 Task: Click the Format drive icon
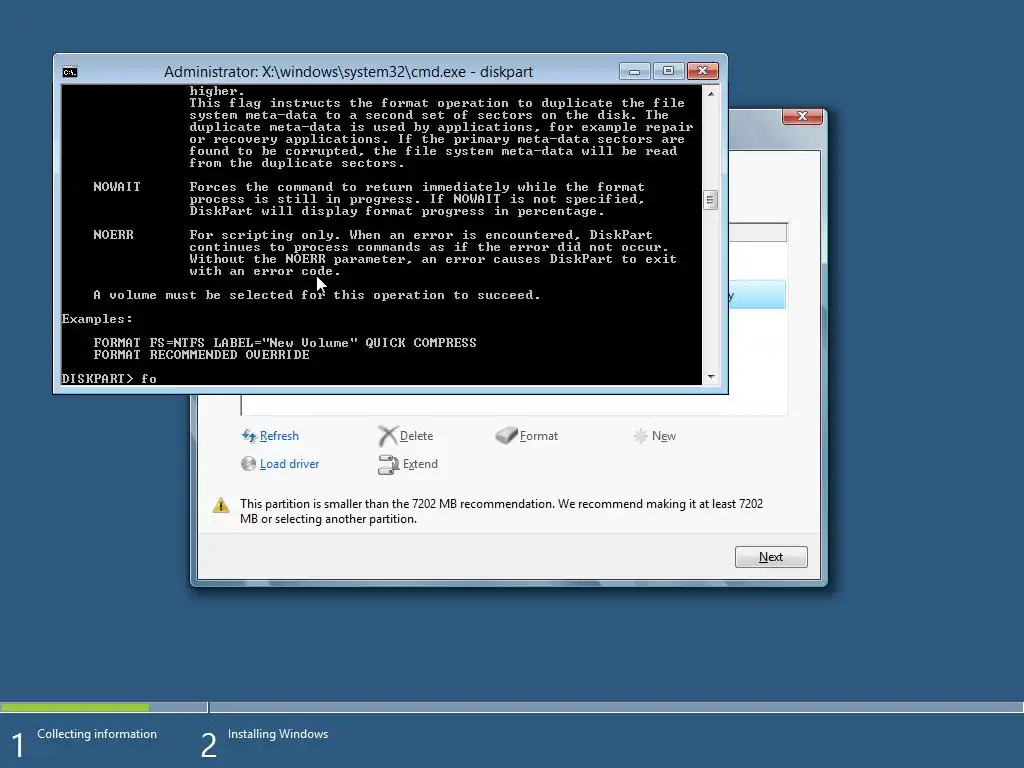(506, 436)
